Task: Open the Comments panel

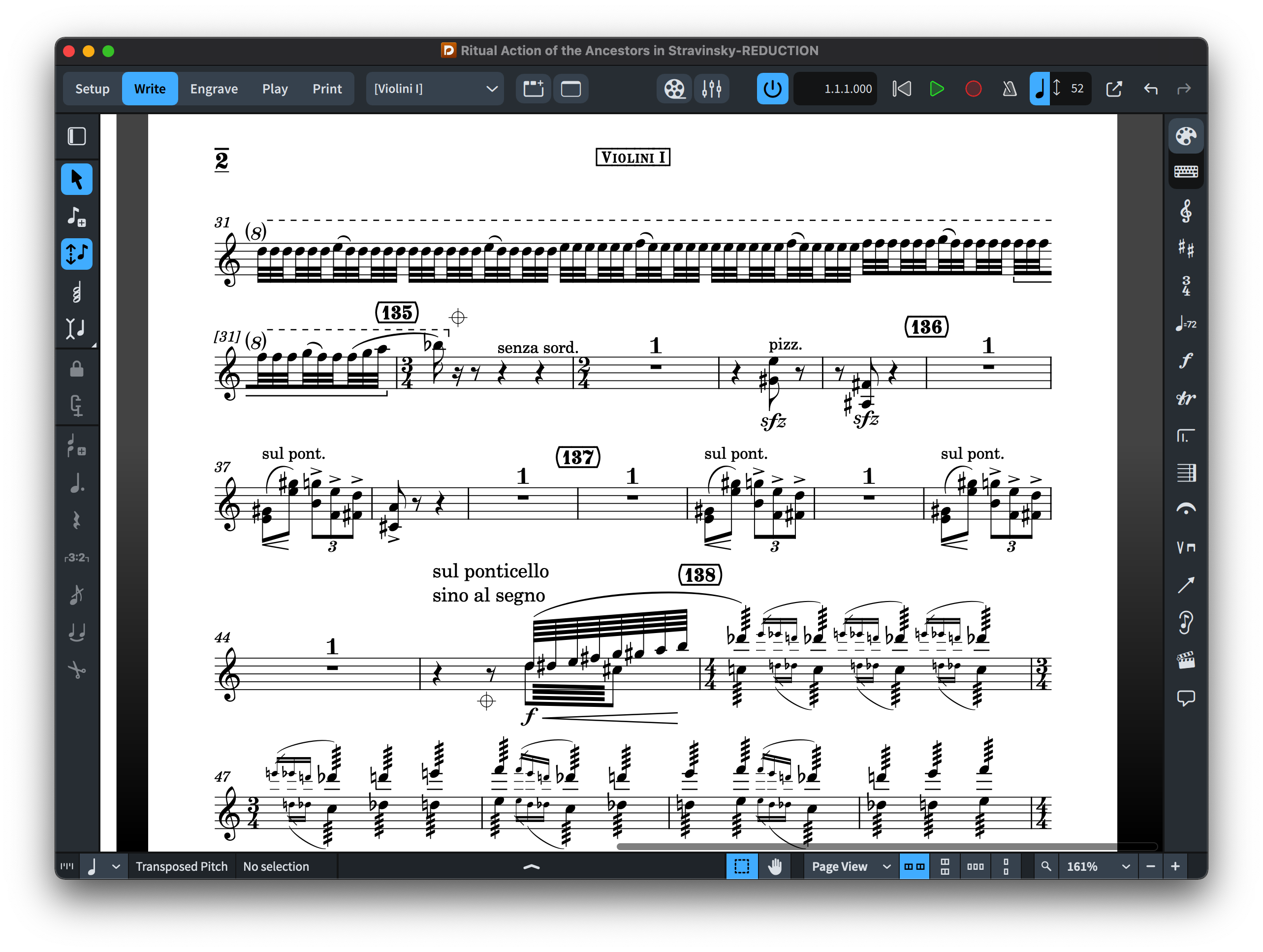Action: (x=1185, y=698)
